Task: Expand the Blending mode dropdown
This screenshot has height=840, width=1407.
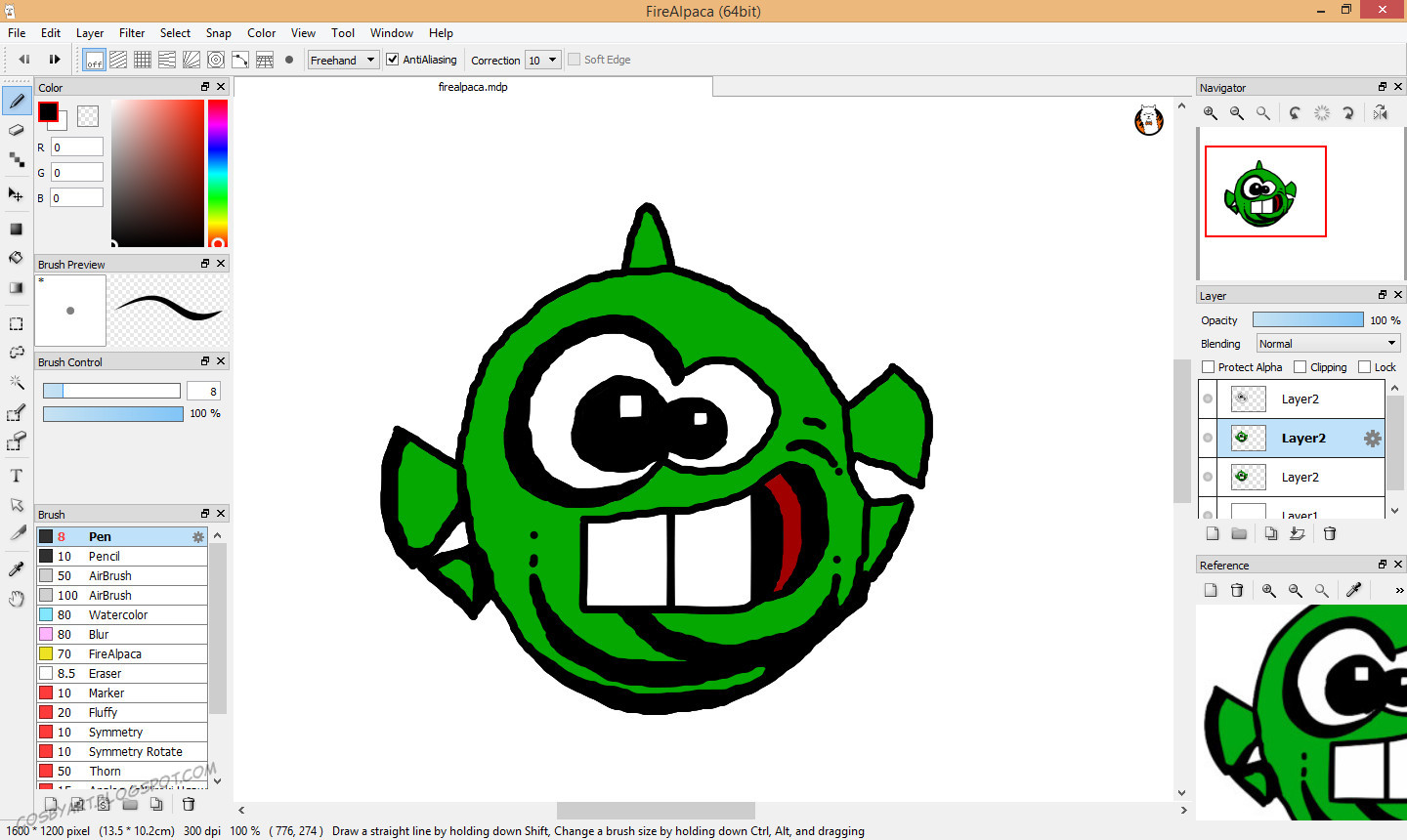Action: tap(1328, 344)
